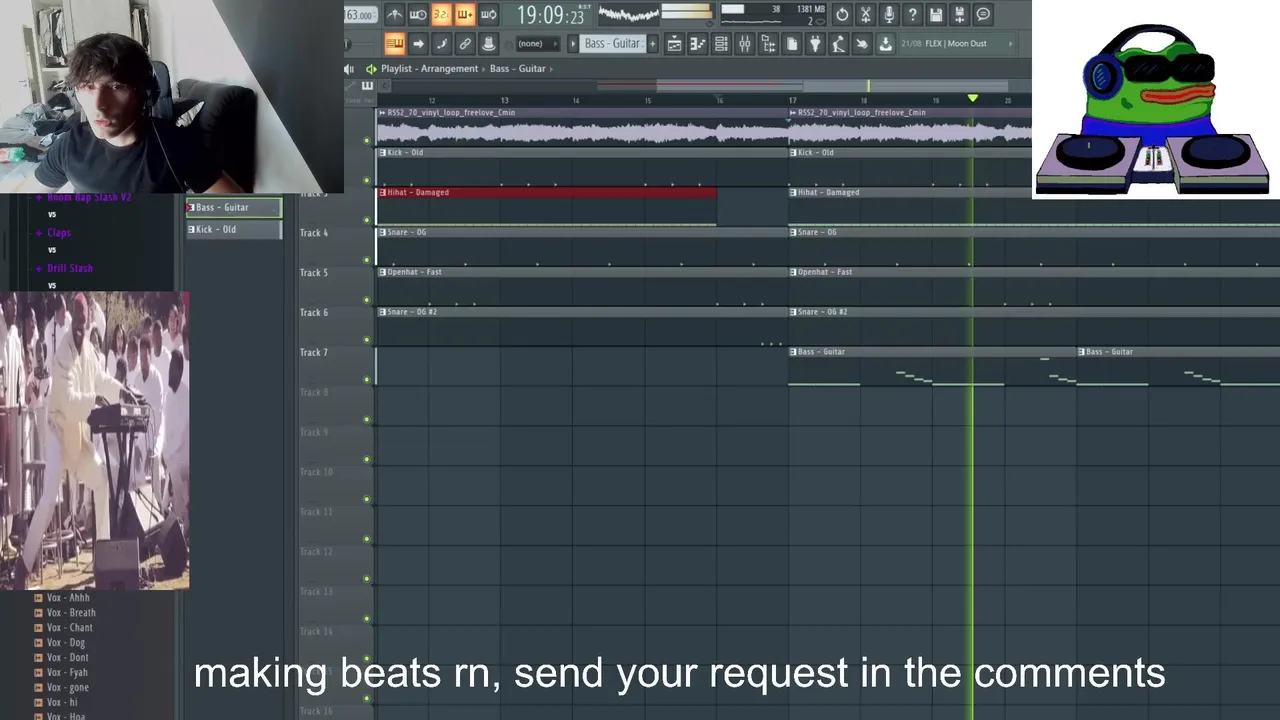Image resolution: width=1280 pixels, height=720 pixels.
Task: Add new pattern with plus button
Action: click(x=653, y=44)
